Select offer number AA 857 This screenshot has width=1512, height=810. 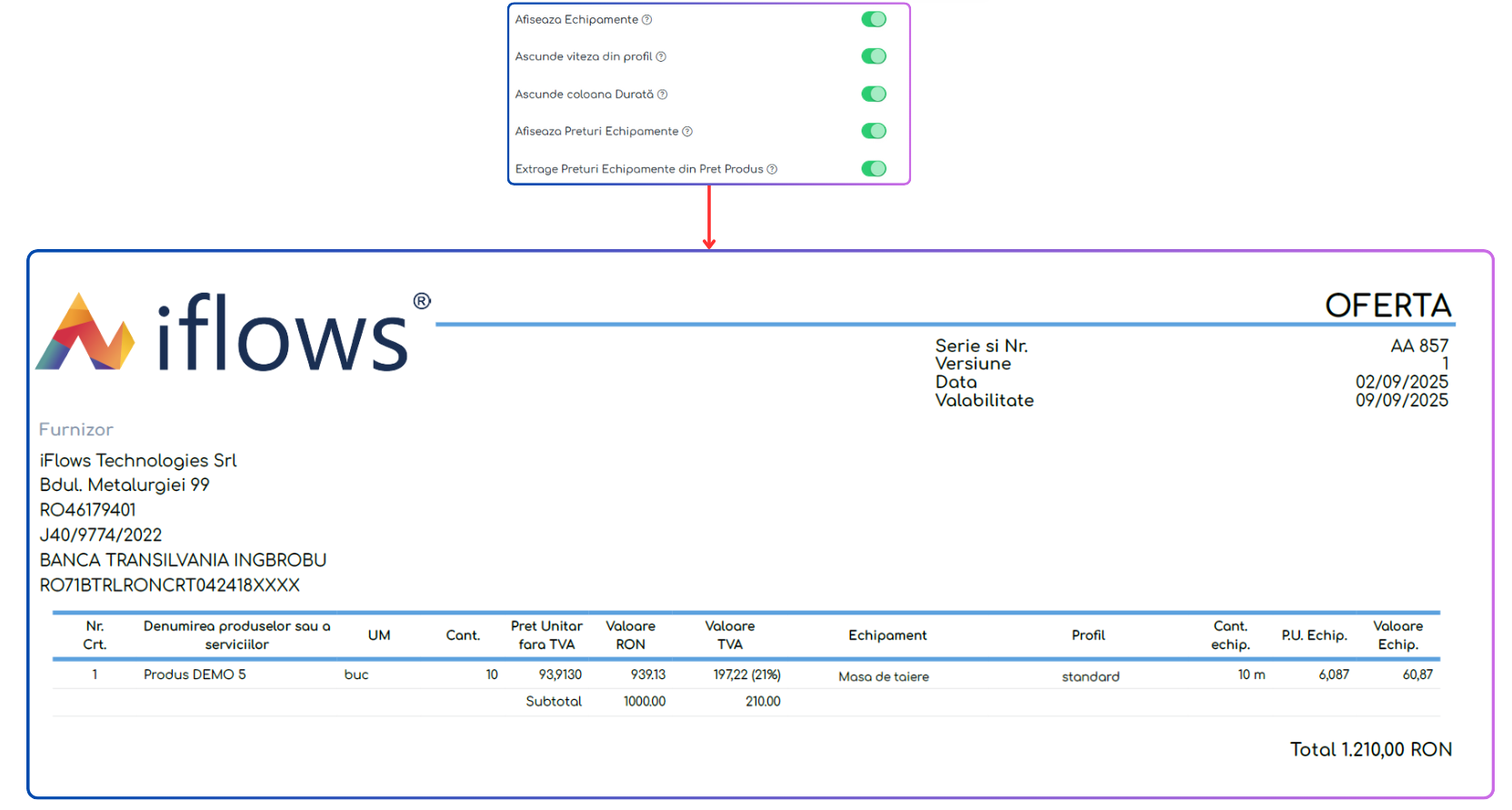1419,345
